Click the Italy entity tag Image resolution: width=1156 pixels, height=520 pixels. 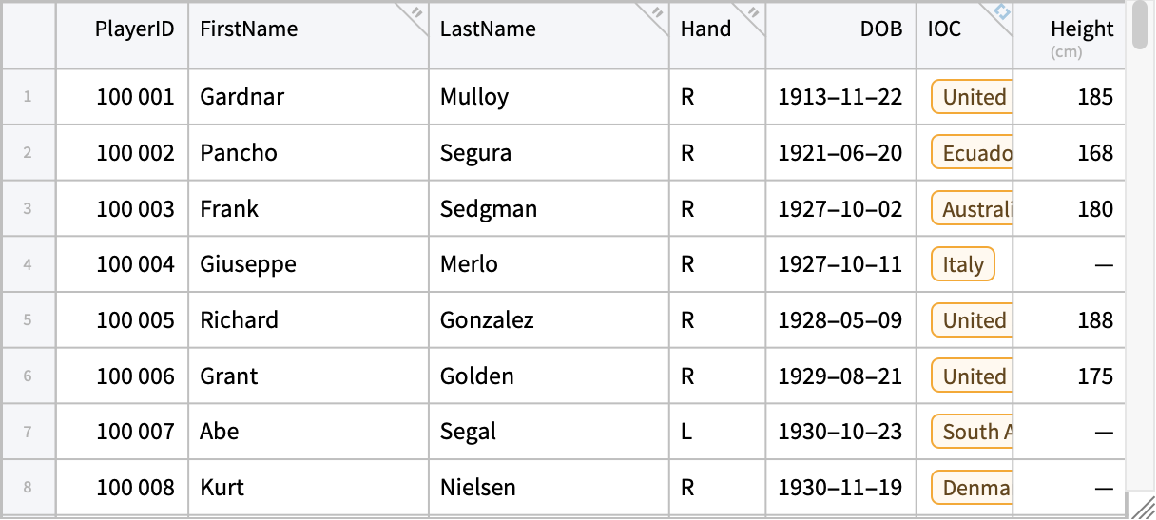click(x=963, y=265)
